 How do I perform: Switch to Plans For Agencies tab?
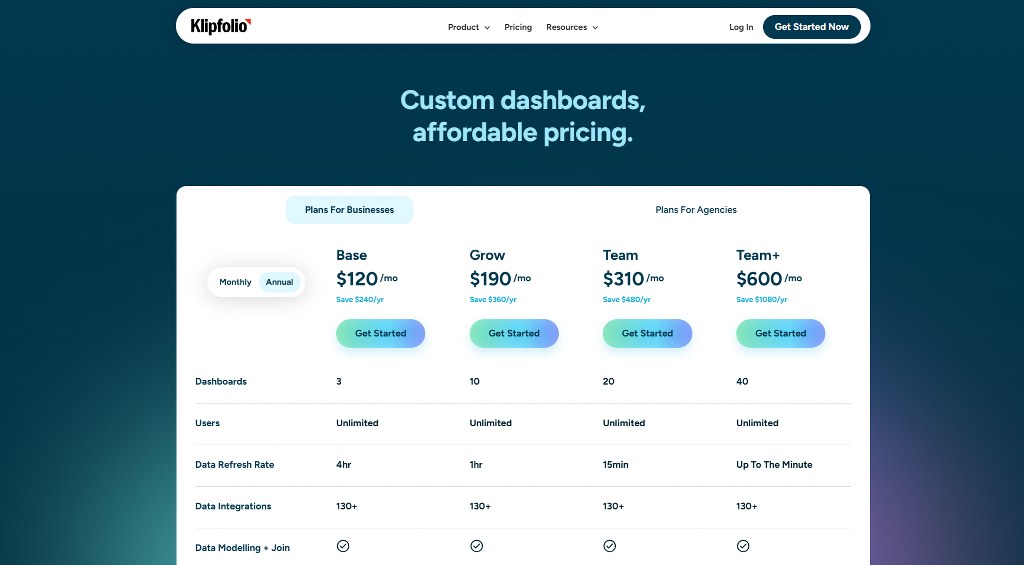tap(696, 210)
